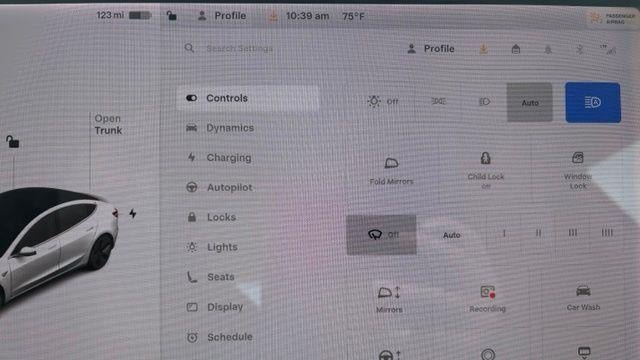The height and width of the screenshot is (360, 640).
Task: Tap the 75°F temperature reading
Action: [x=353, y=16]
